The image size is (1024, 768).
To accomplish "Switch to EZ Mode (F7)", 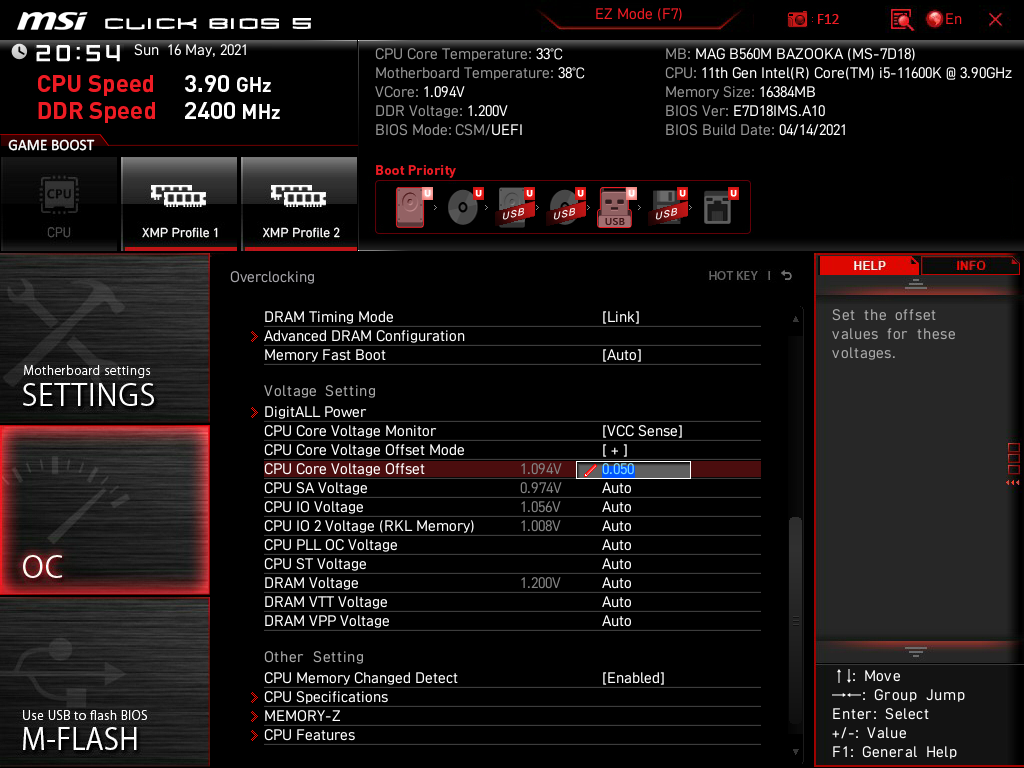I will pos(638,14).
